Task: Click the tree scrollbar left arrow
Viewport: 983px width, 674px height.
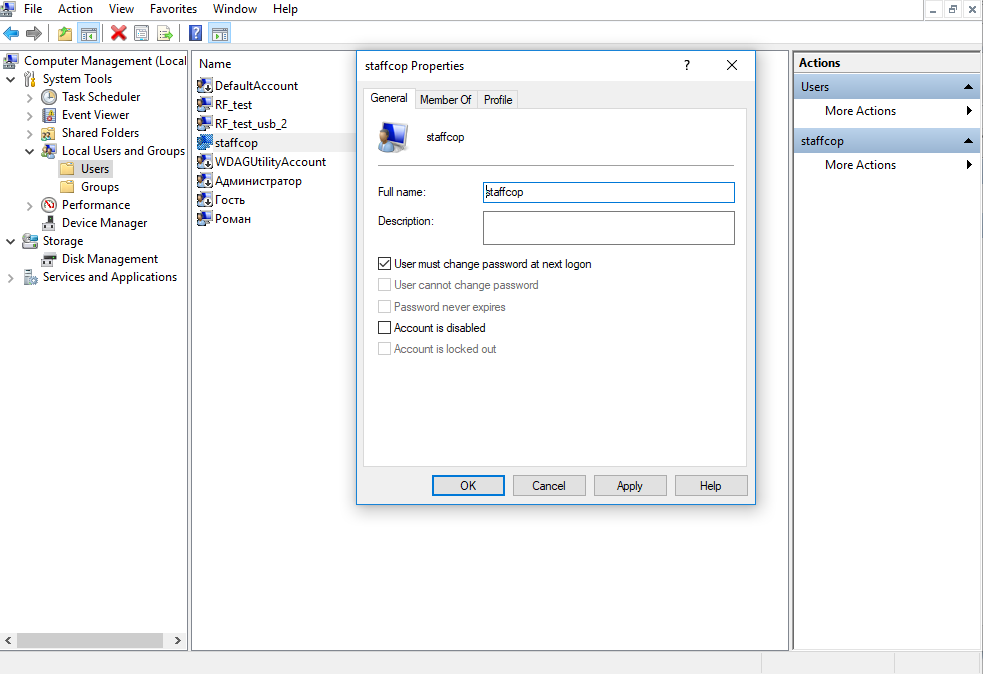Action: (x=8, y=640)
